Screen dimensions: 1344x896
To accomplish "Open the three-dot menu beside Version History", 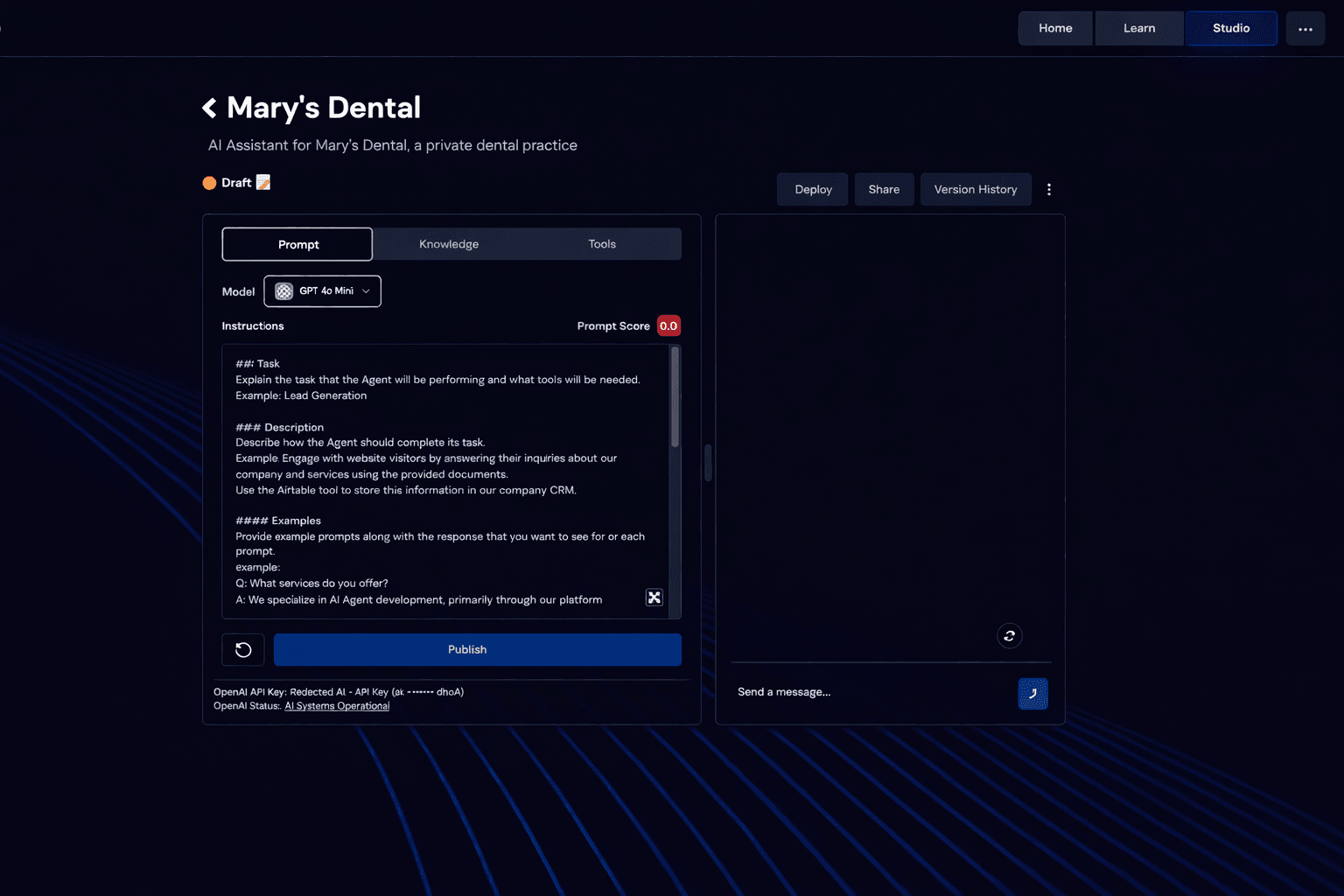I will point(1048,189).
